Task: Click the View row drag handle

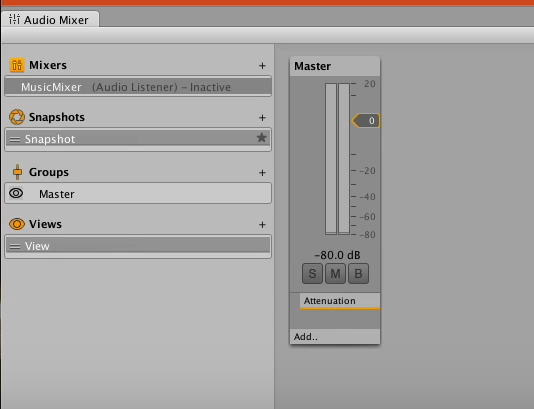Action: pos(15,246)
